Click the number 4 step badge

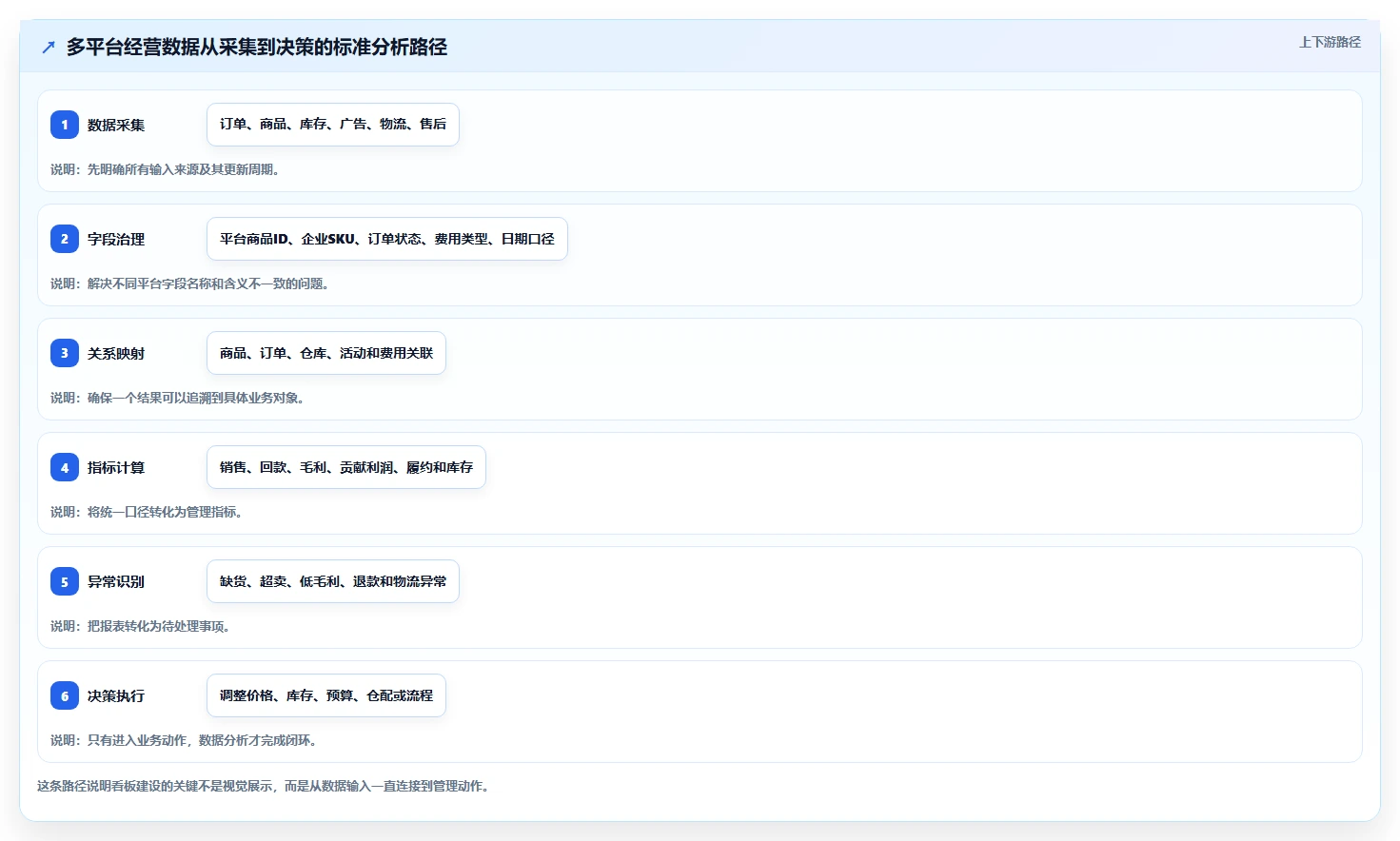(65, 467)
